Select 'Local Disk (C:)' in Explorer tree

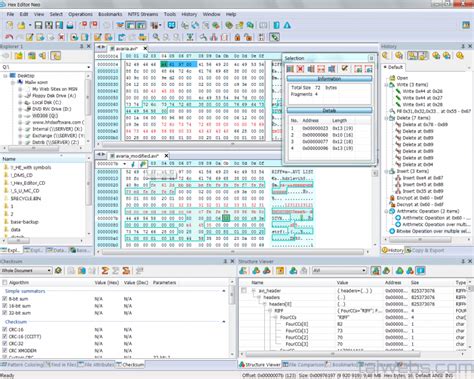tap(47, 102)
